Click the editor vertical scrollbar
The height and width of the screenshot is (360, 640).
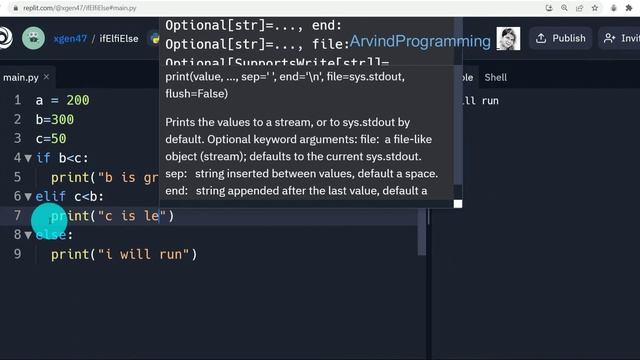click(x=422, y=232)
